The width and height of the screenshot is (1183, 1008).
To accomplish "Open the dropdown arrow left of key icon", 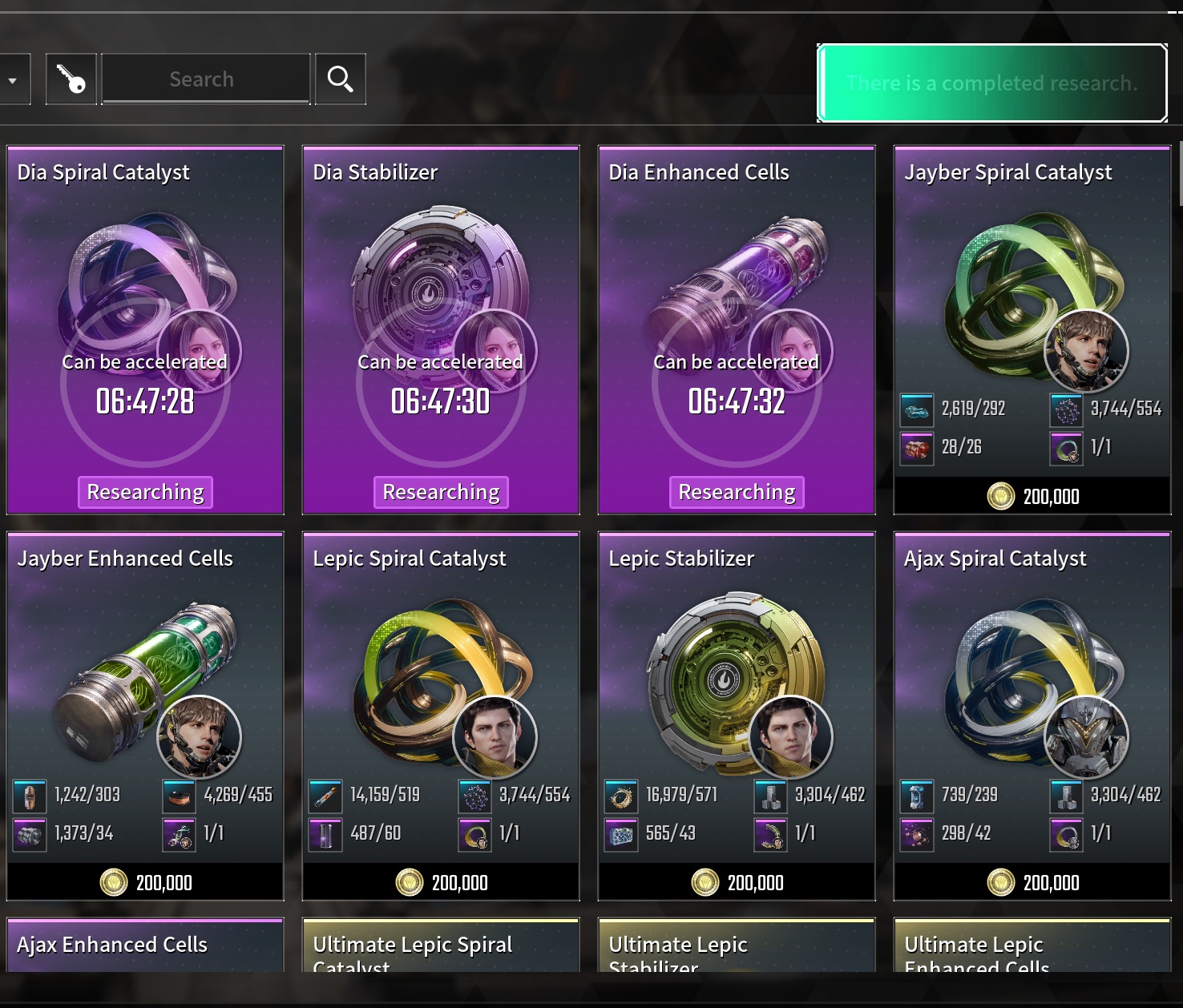I will click(13, 79).
